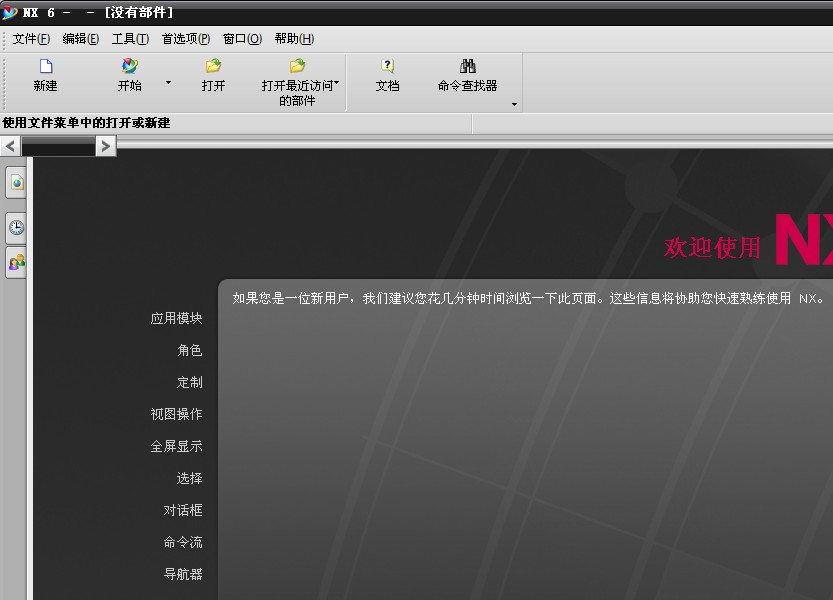Click the left scroll arrow button
This screenshot has width=833, height=600.
pyautogui.click(x=10, y=146)
